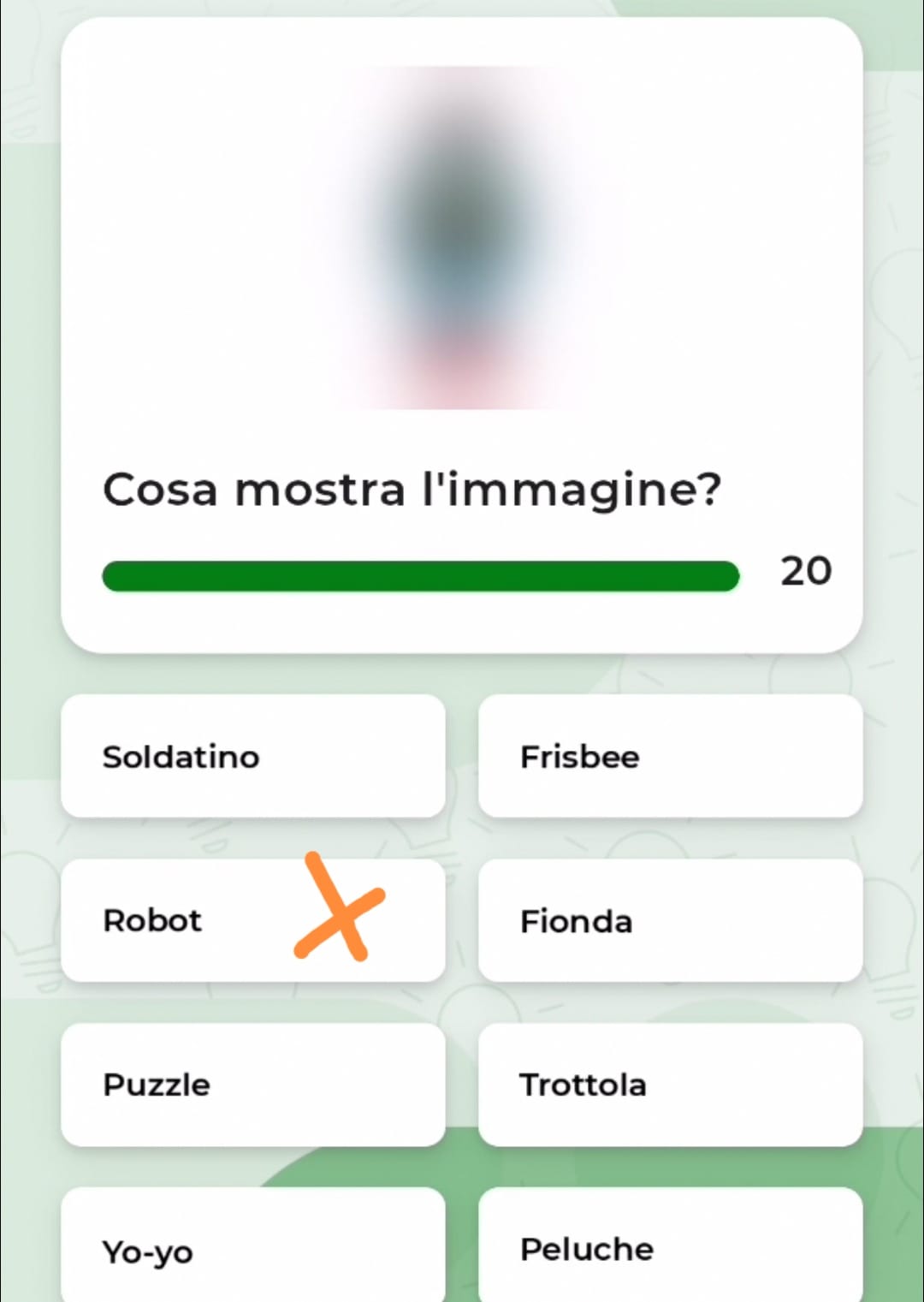Click the word 'mostra' in the question
Screen dimensions: 924x1302
pos(319,490)
